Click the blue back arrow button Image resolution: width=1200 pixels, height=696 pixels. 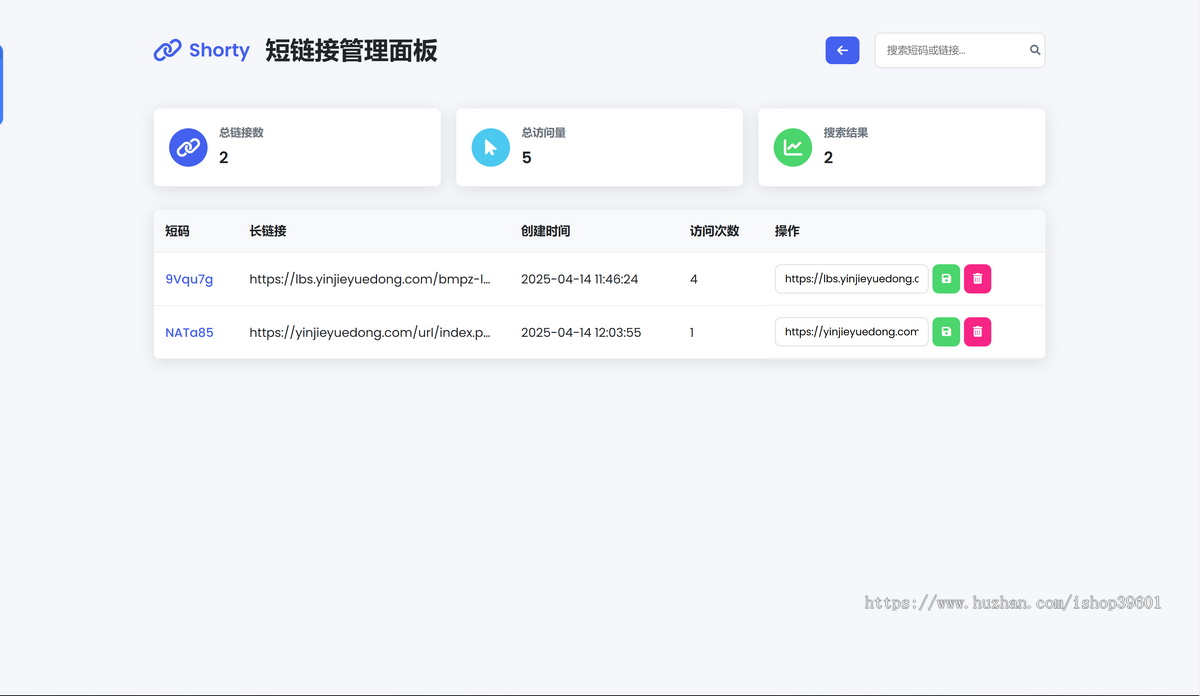pos(842,50)
